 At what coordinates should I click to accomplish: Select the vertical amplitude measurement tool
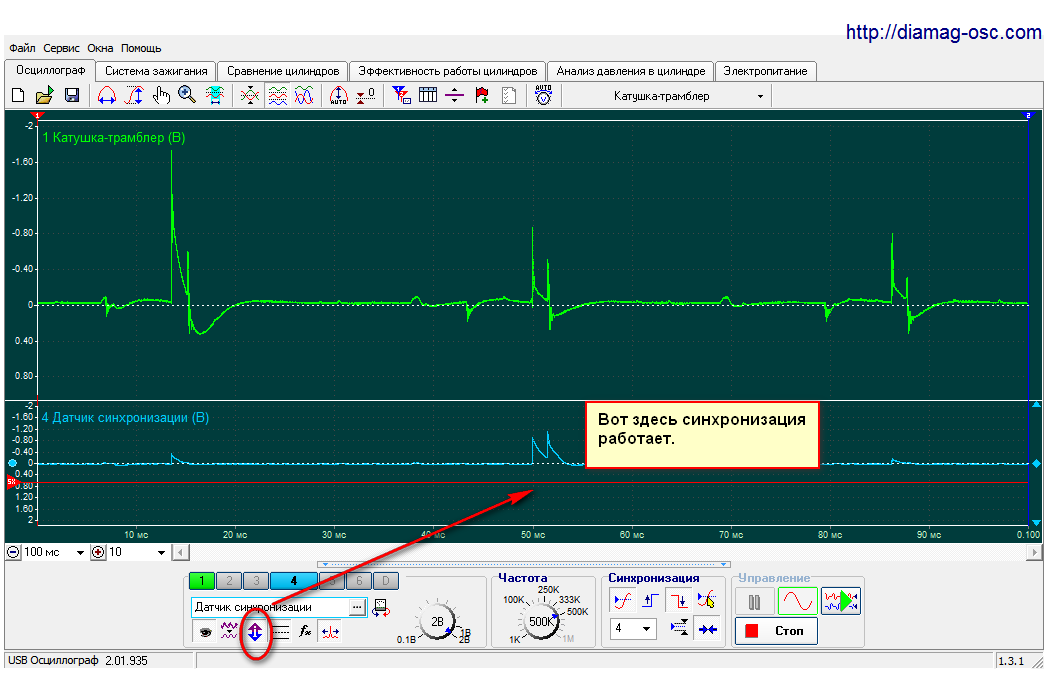click(134, 96)
